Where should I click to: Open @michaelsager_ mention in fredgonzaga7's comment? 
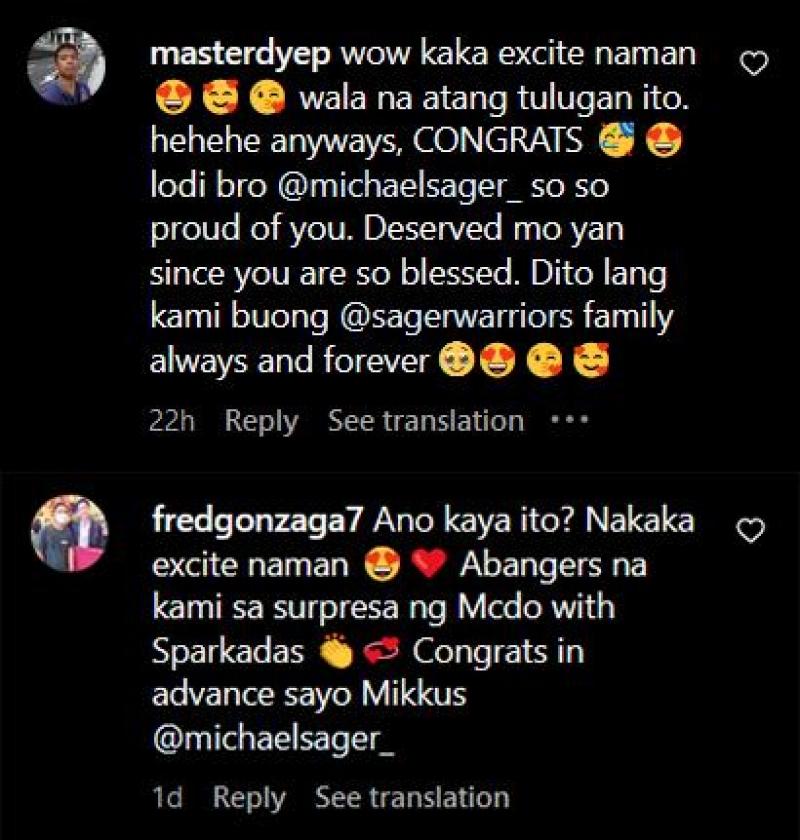tap(260, 741)
